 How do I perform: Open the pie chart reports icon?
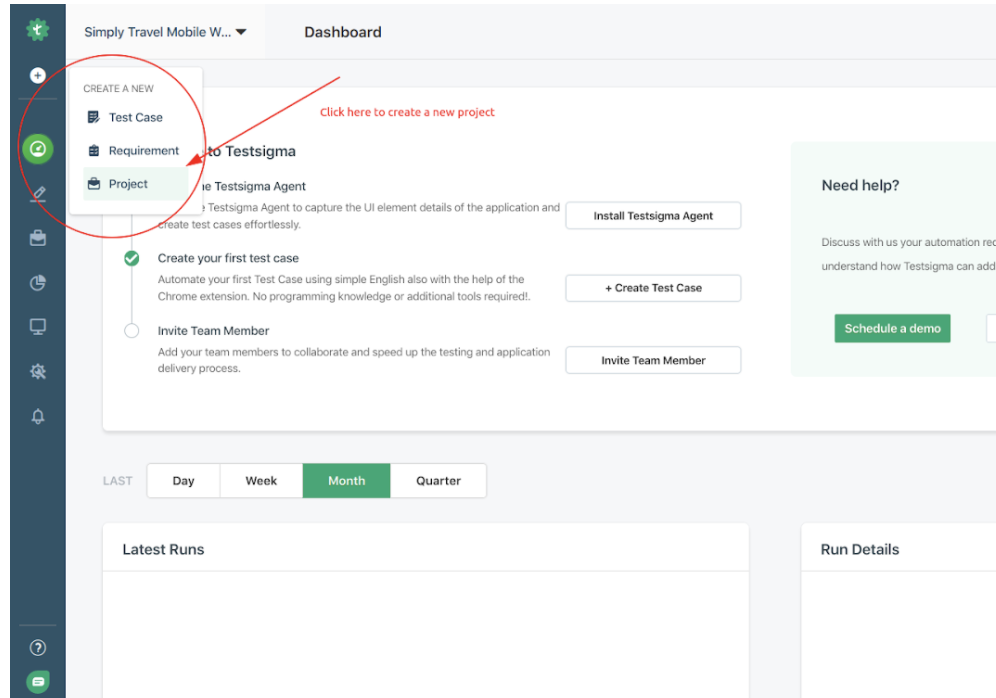point(38,283)
